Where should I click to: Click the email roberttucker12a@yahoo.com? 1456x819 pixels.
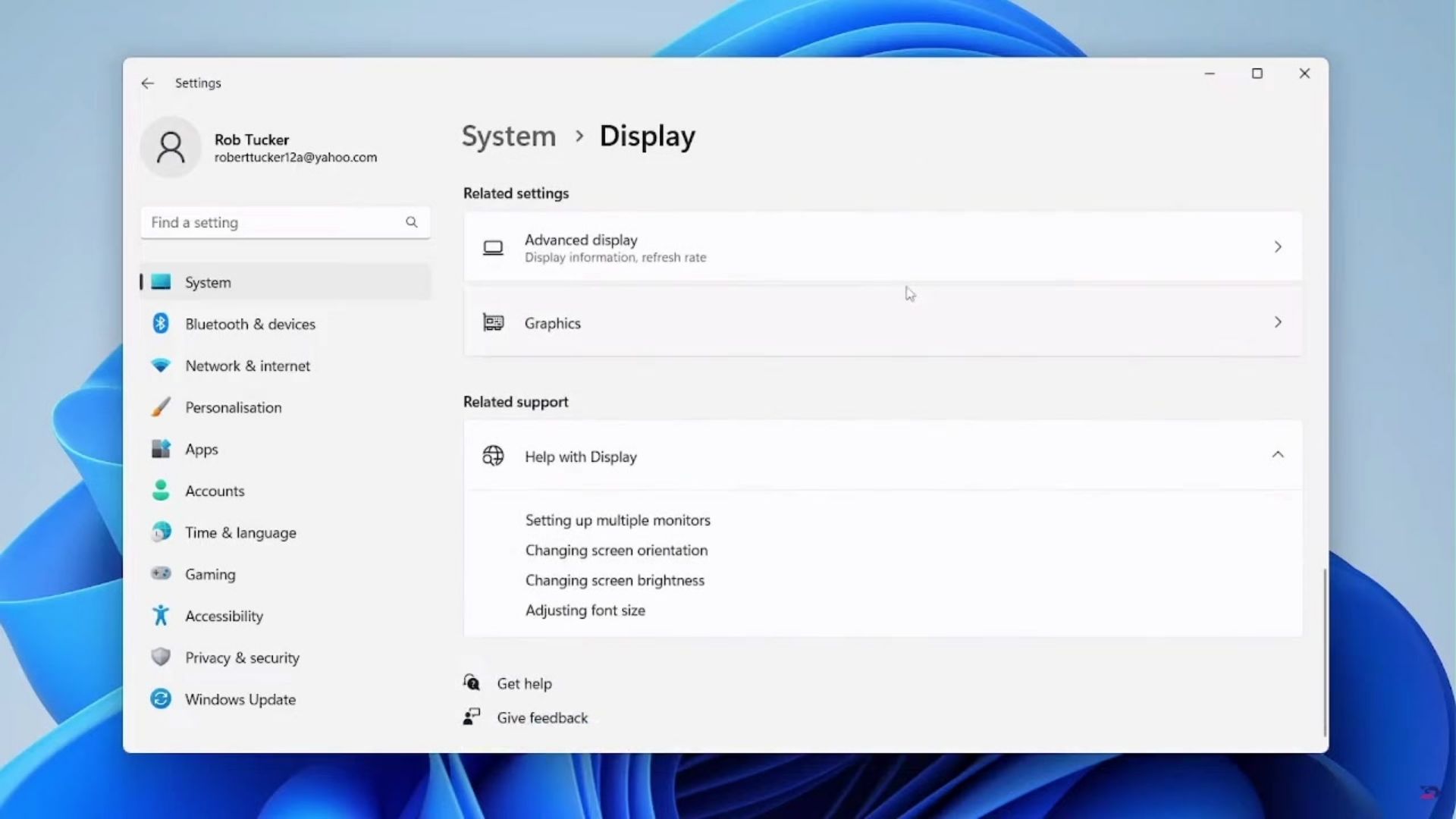point(296,158)
